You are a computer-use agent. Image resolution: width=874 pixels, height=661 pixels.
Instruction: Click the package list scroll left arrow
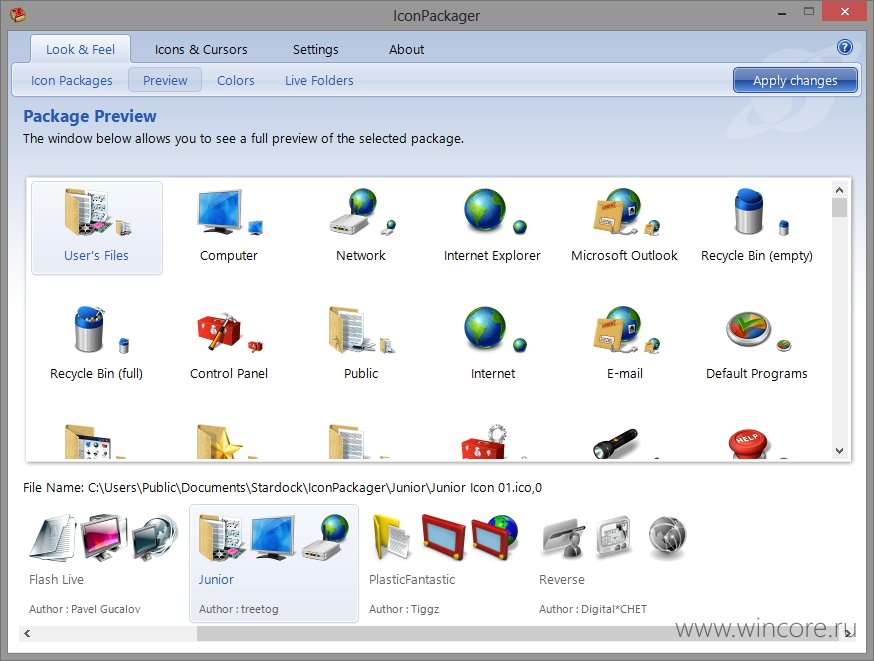27,633
